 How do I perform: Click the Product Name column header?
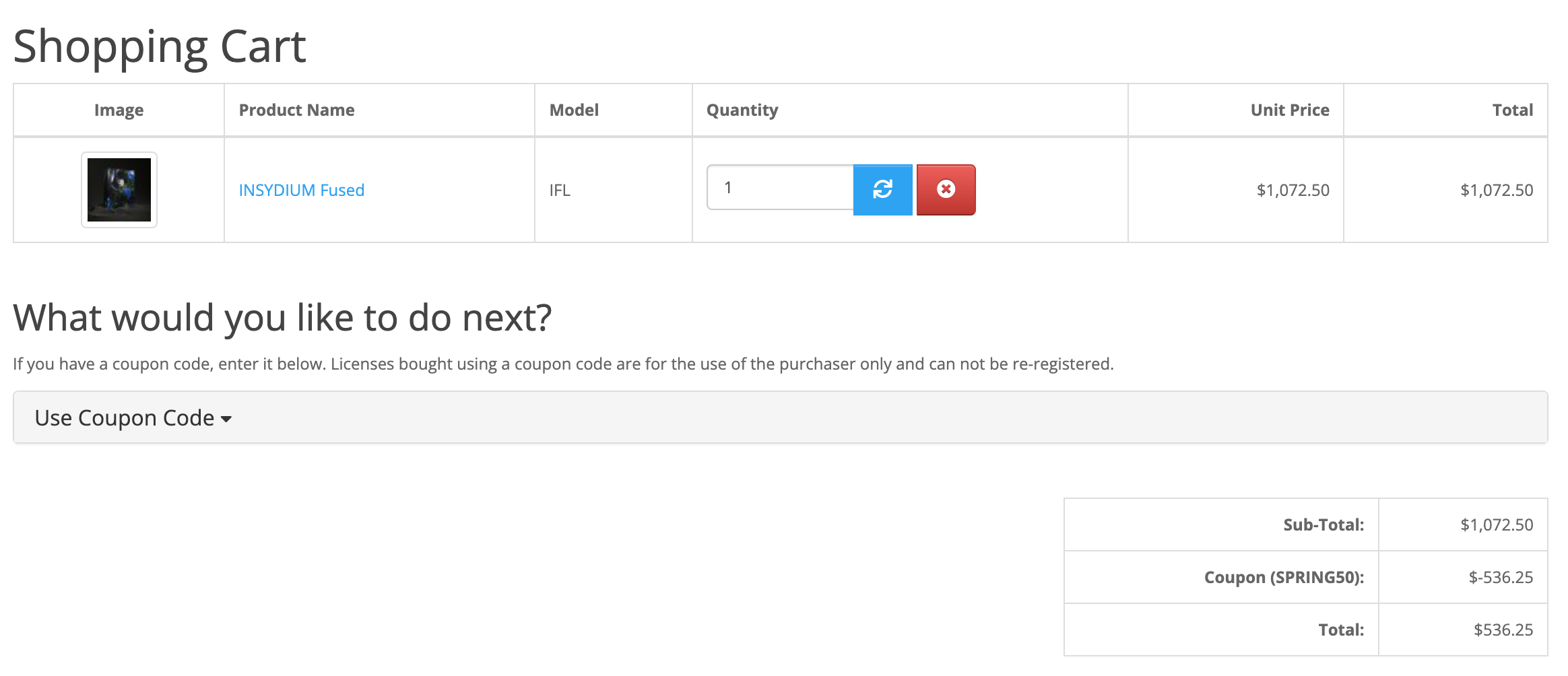point(296,110)
